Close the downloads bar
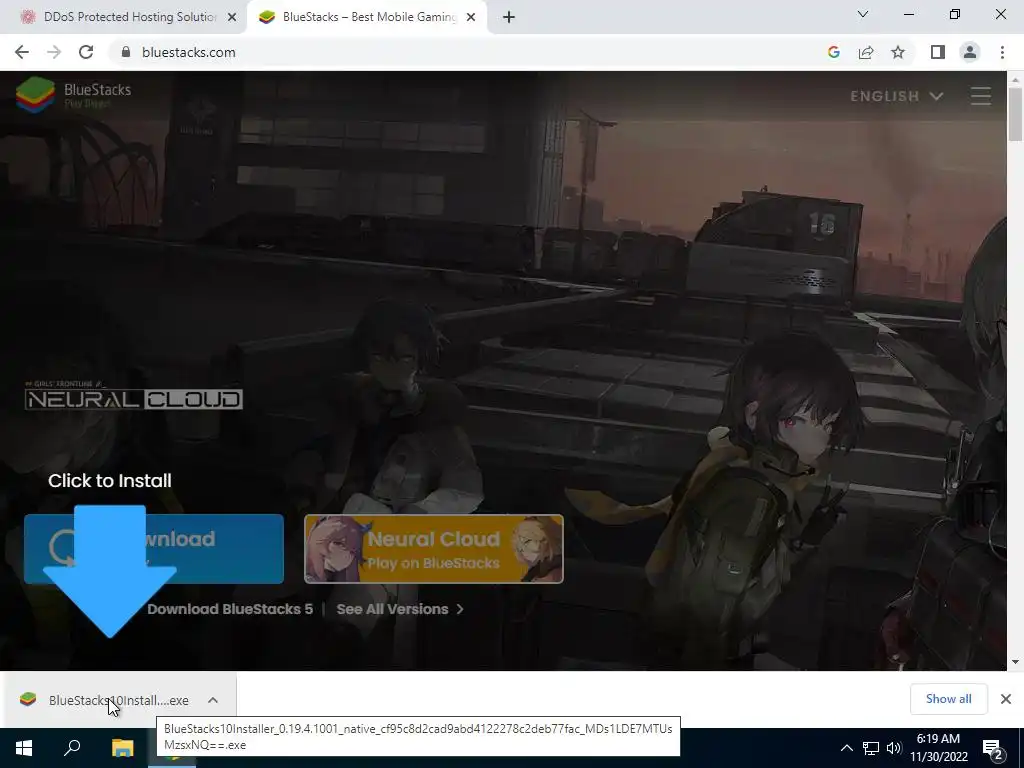The image size is (1024, 768). coord(1006,699)
